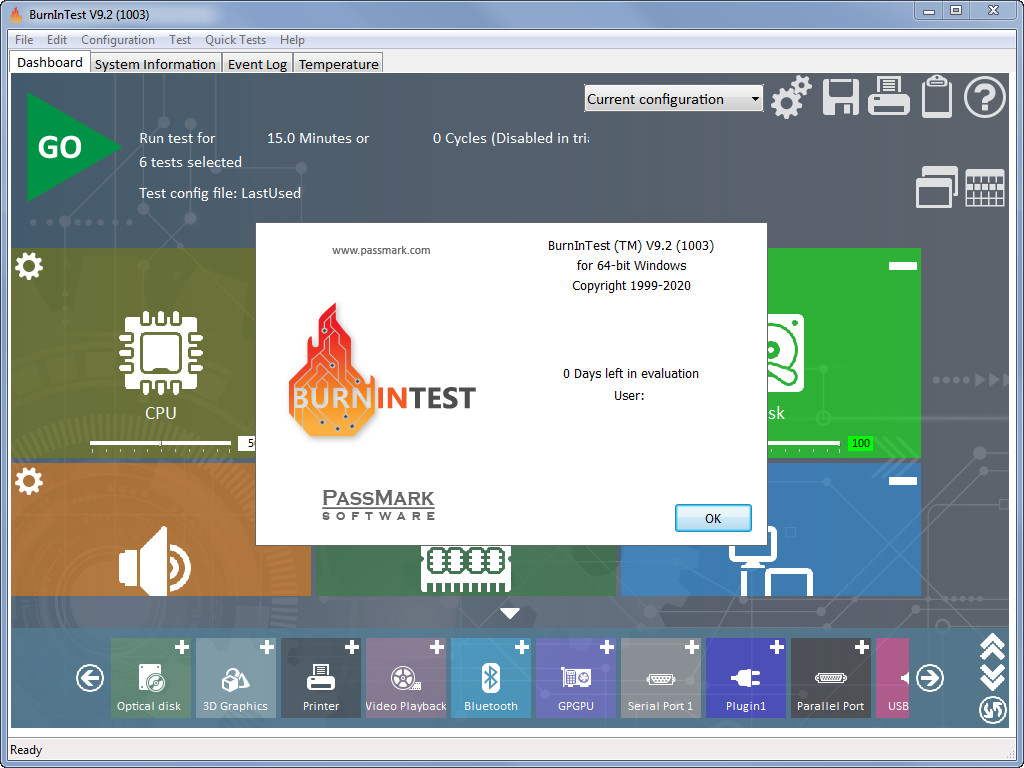
Task: Click the double down chevron icon
Action: (993, 677)
